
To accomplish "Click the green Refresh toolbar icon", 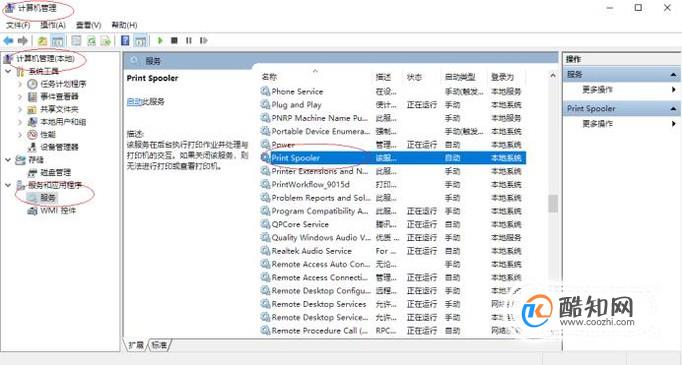I will [91, 41].
